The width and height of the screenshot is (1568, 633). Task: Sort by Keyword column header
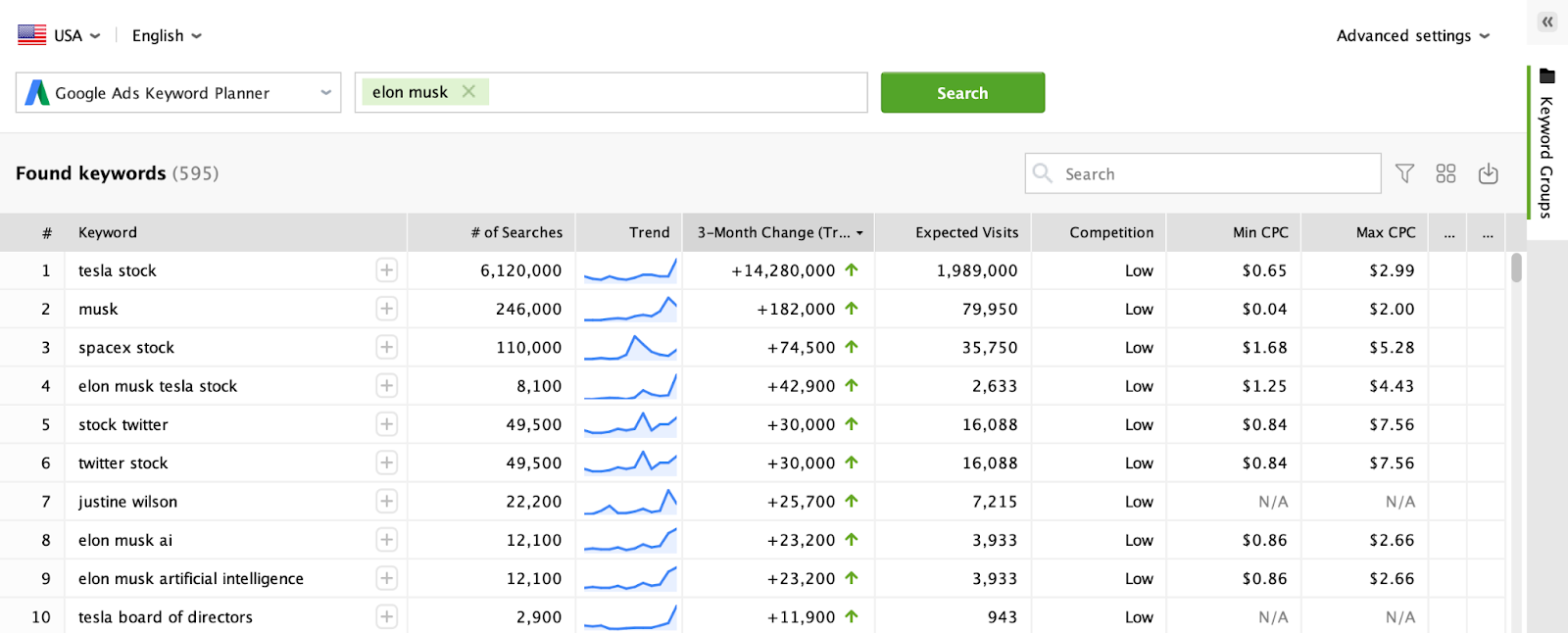tap(235, 232)
